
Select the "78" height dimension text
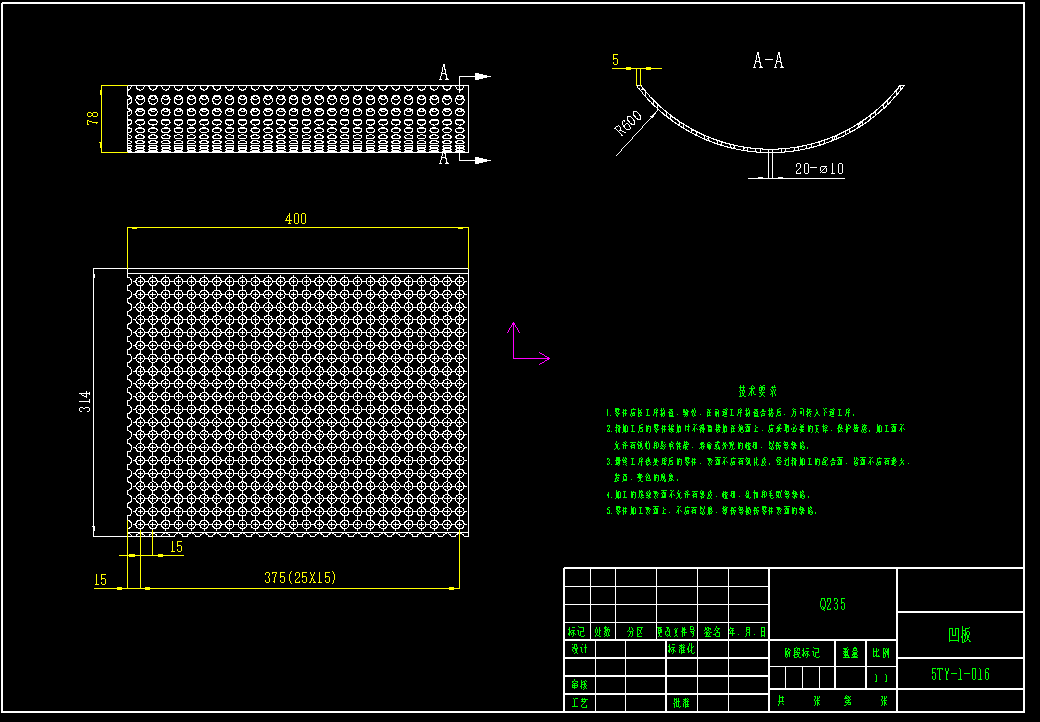pyautogui.click(x=94, y=118)
